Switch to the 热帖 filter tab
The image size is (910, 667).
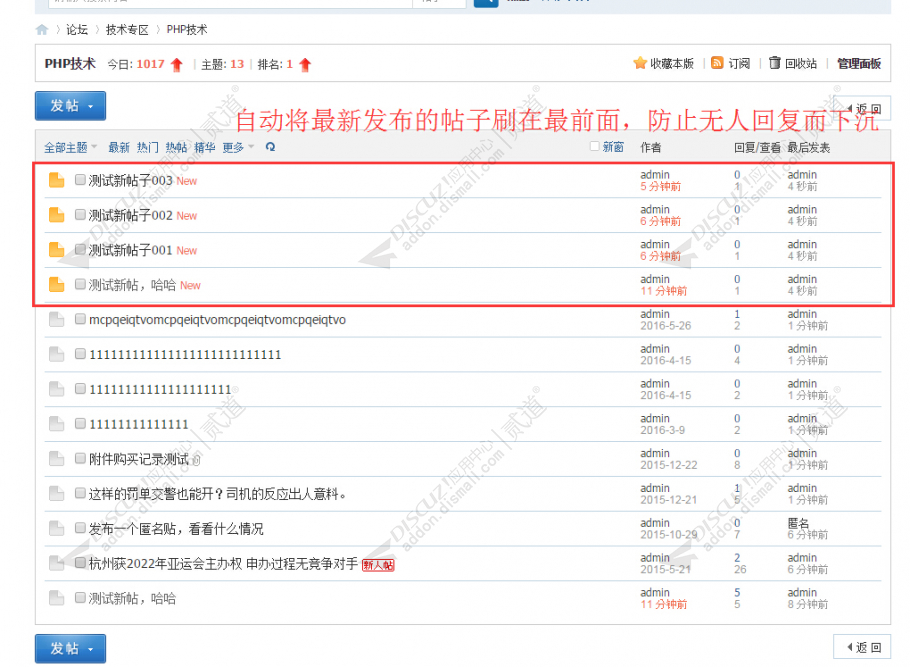point(176,147)
